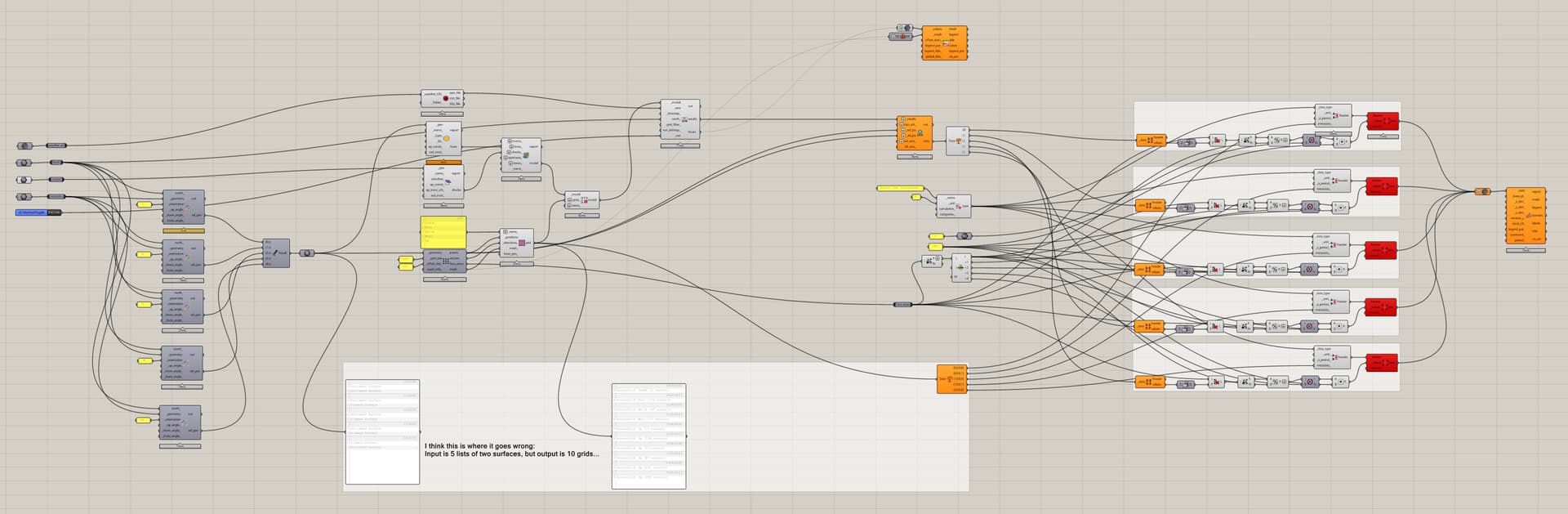Click the orange warning balloon above the second component

[443, 162]
